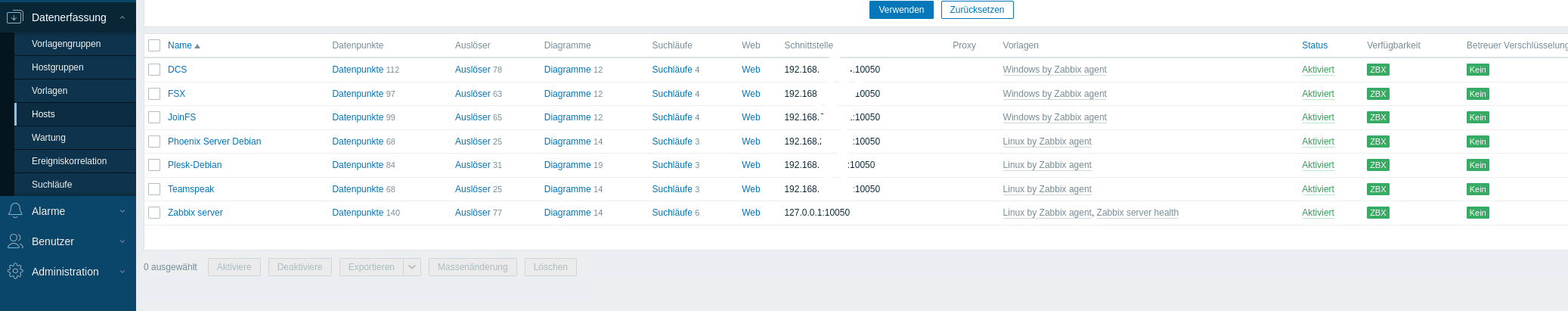This screenshot has width=1568, height=311.
Task: Click ZBX badge for Plesk-Debian
Action: 1377,165
